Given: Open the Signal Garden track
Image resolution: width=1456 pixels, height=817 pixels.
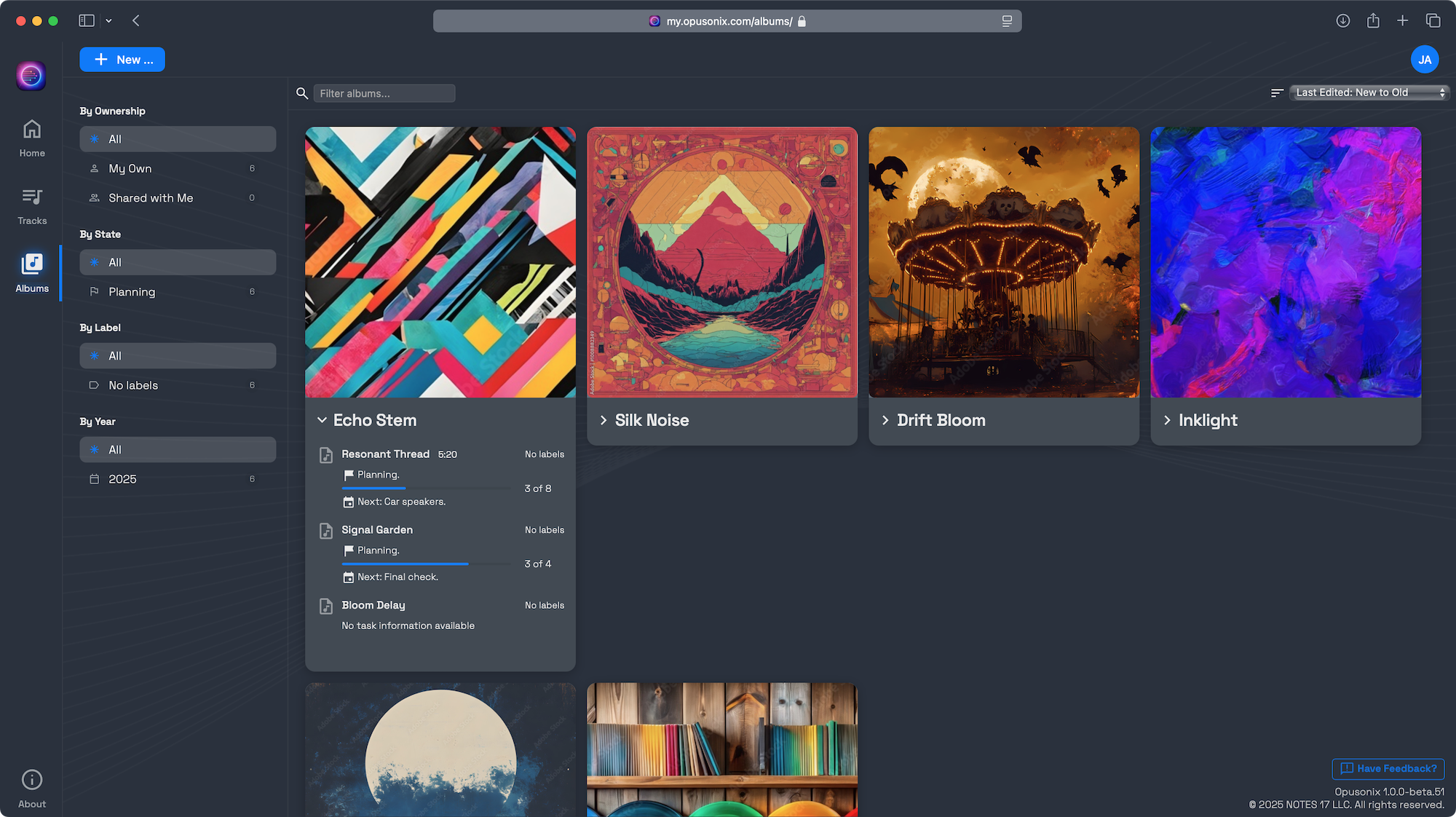Looking at the screenshot, I should tap(377, 530).
